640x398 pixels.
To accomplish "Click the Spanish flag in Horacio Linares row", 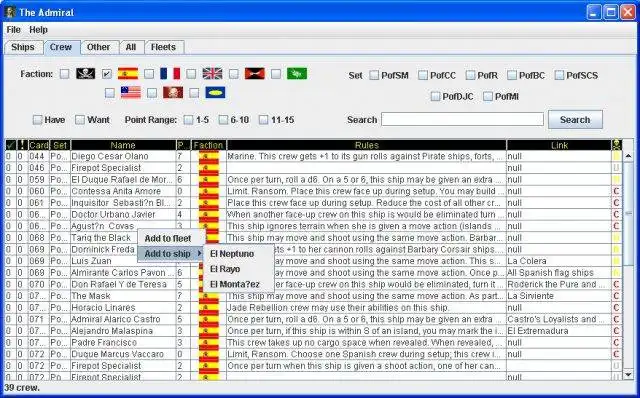I will click(208, 308).
